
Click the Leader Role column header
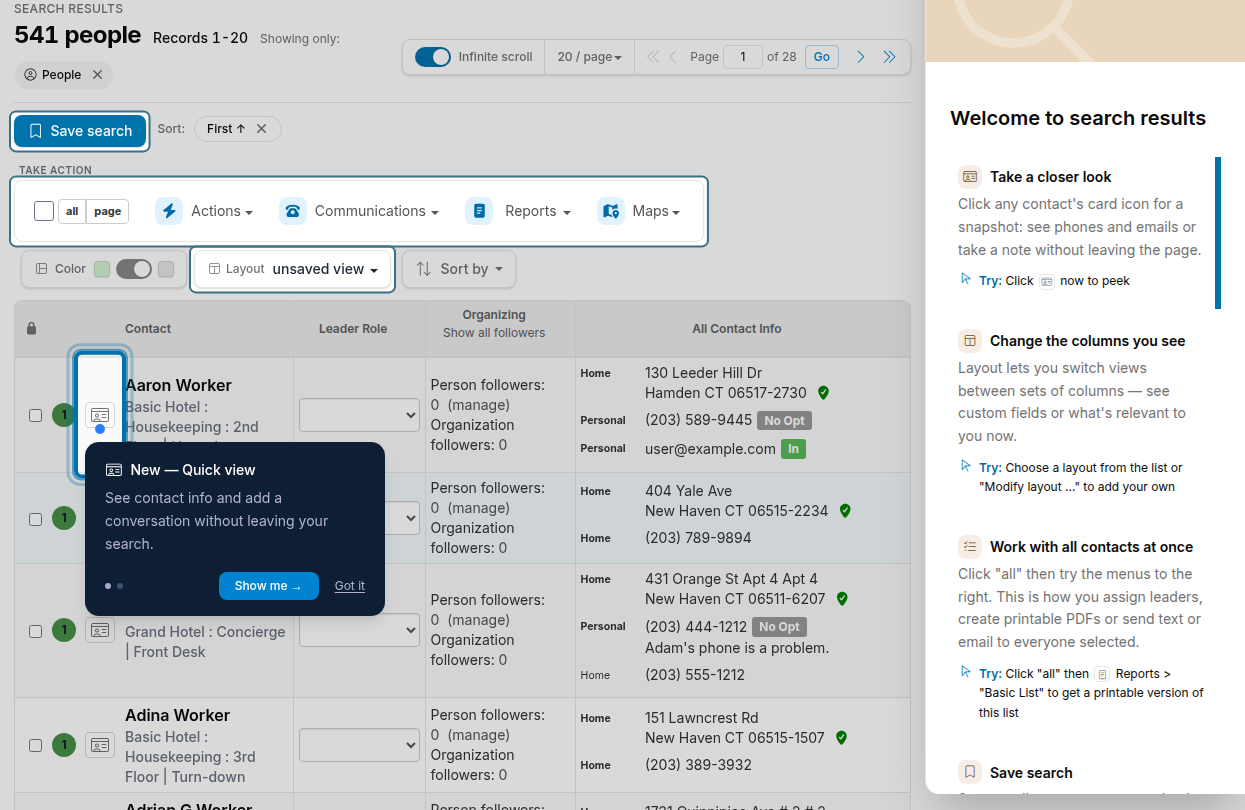click(x=353, y=329)
